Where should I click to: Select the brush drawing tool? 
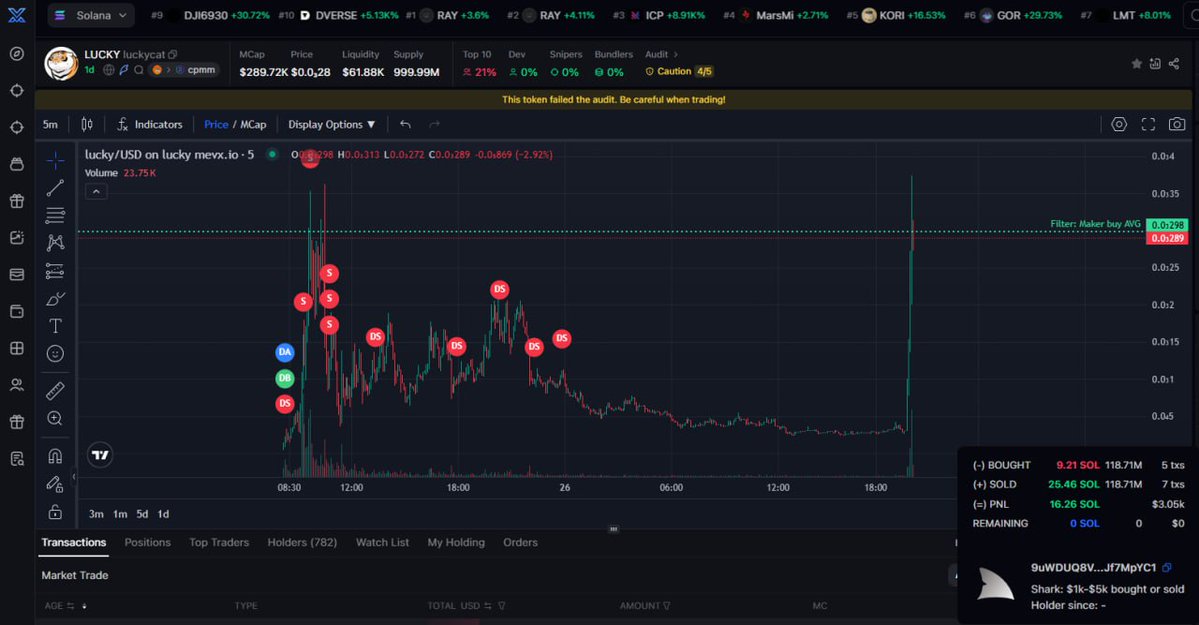(55, 298)
